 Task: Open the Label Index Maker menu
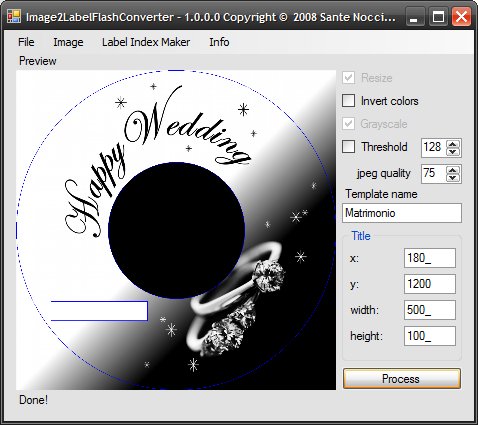point(146,42)
